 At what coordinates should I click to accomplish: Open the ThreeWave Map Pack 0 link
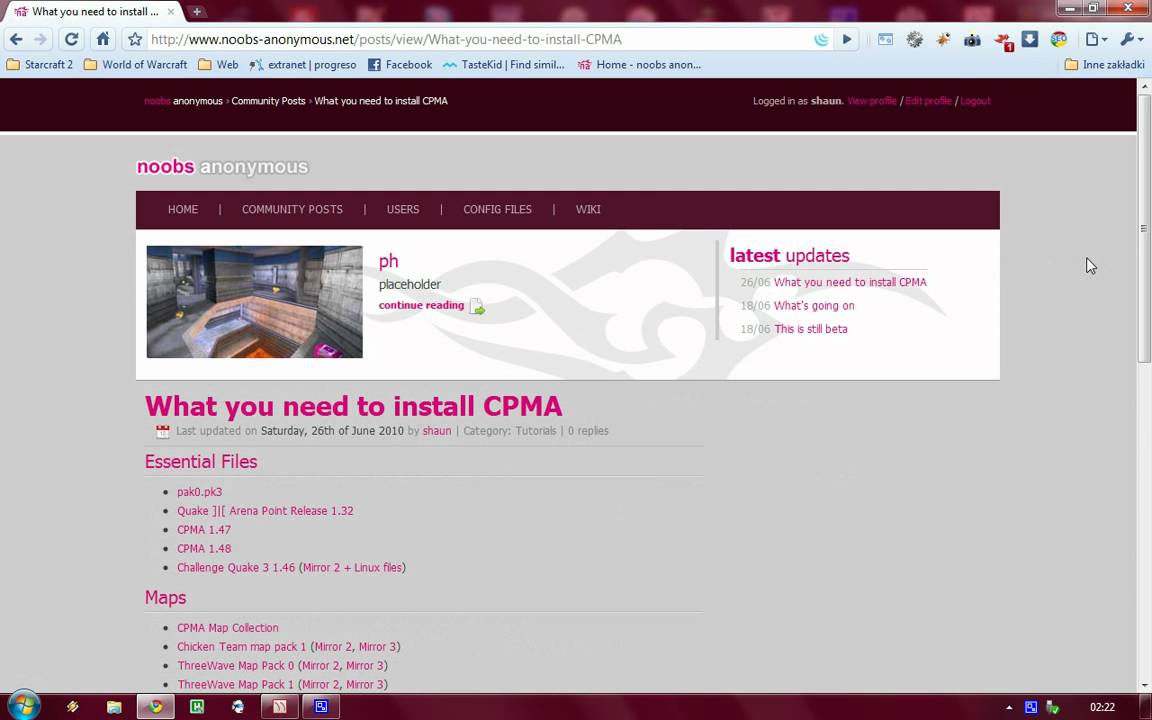(235, 666)
